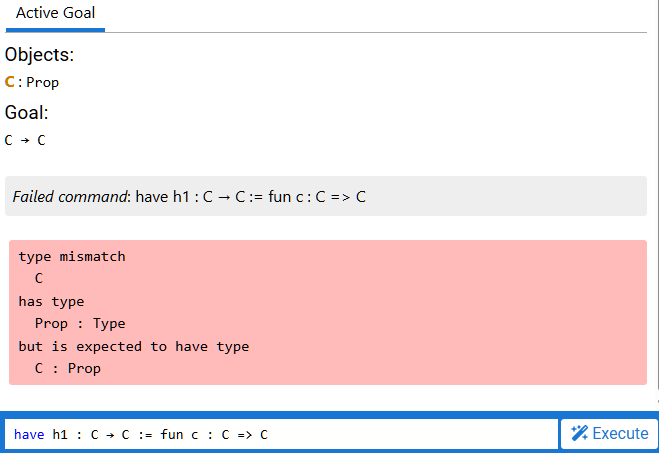Click the orange C object name
This screenshot has height=453, width=659.
tap(10, 82)
